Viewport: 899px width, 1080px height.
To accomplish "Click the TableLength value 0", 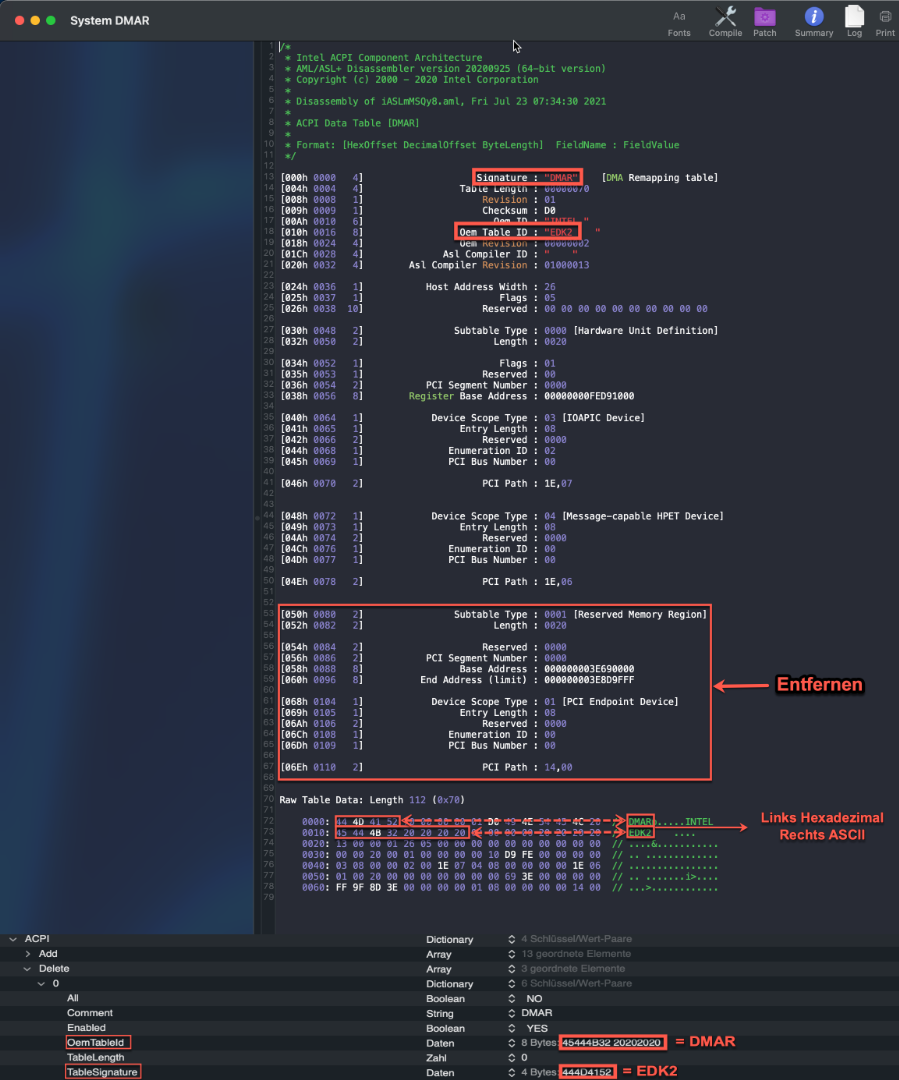I will click(x=524, y=1058).
